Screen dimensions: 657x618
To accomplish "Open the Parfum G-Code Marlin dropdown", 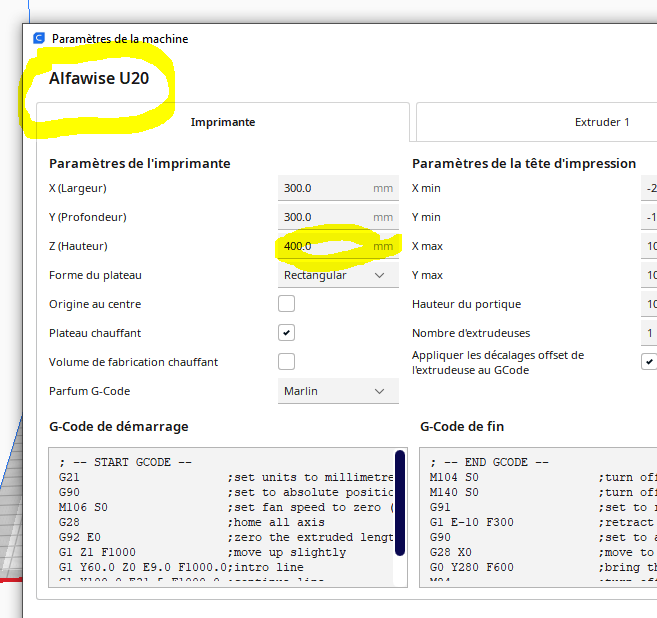I will (338, 391).
